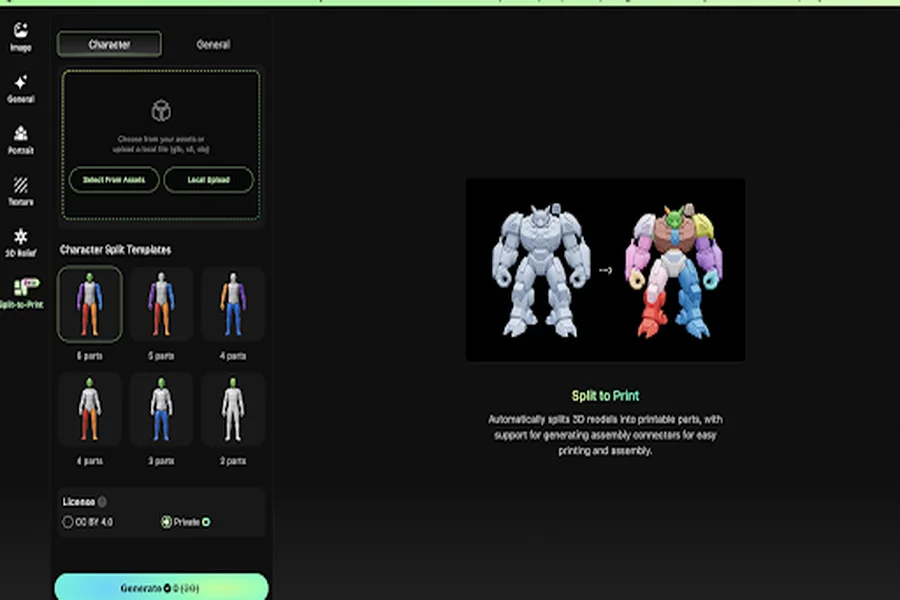
Task: Select the Portrait sidebar icon
Action: 21,140
